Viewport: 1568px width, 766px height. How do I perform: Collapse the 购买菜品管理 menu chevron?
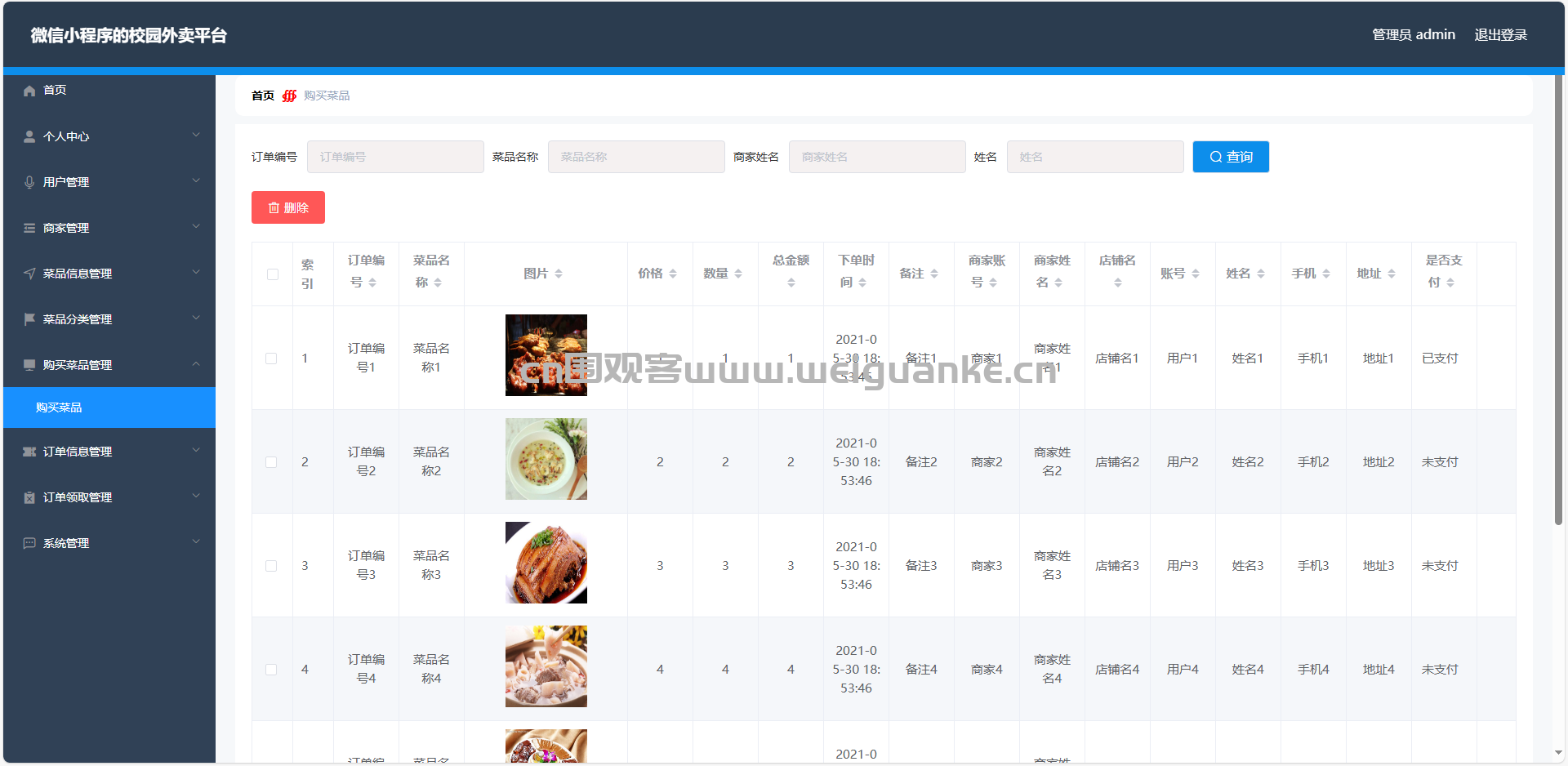pyautogui.click(x=196, y=364)
